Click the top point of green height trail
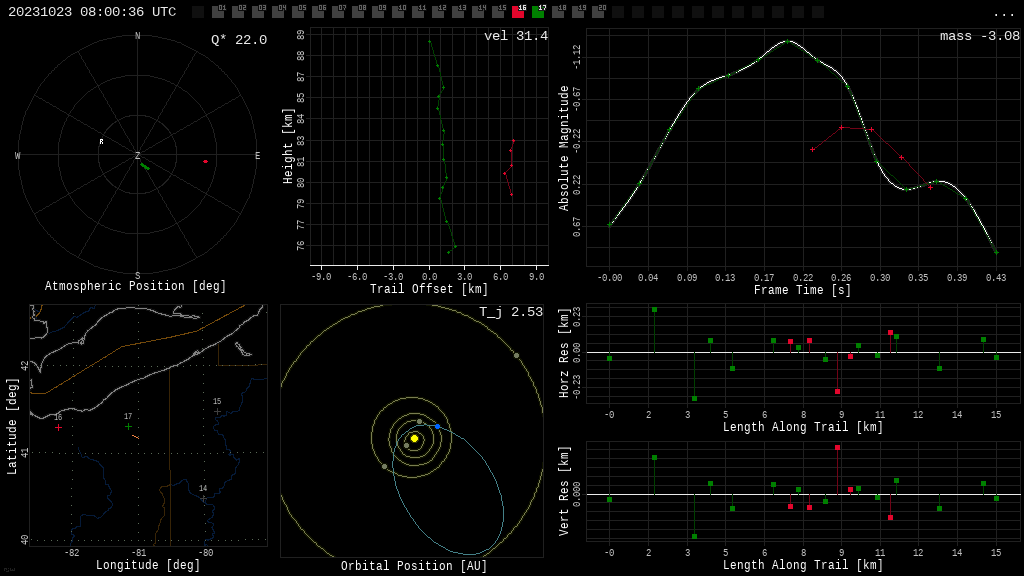The image size is (1024, 576). tap(430, 41)
